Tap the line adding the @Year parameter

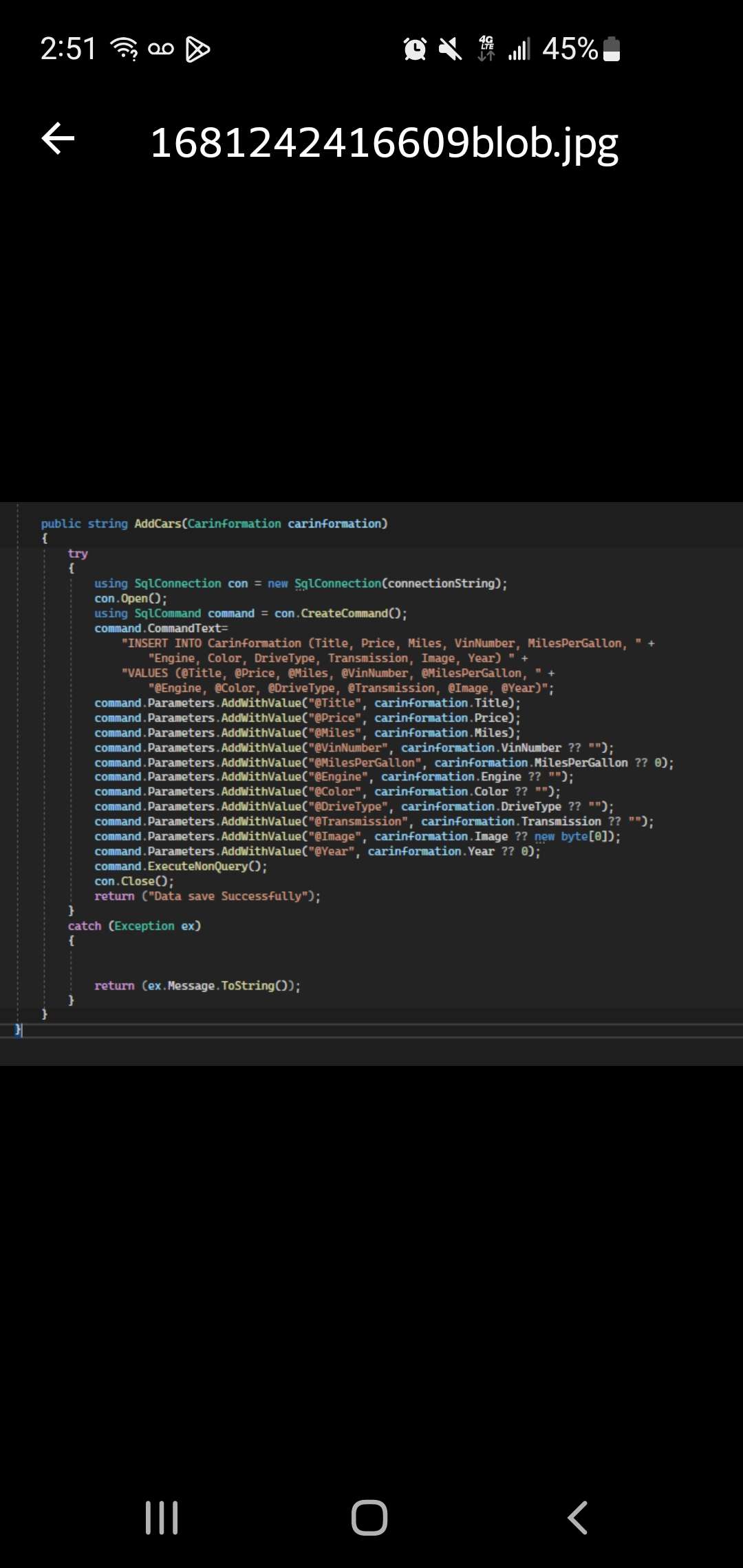[x=318, y=851]
